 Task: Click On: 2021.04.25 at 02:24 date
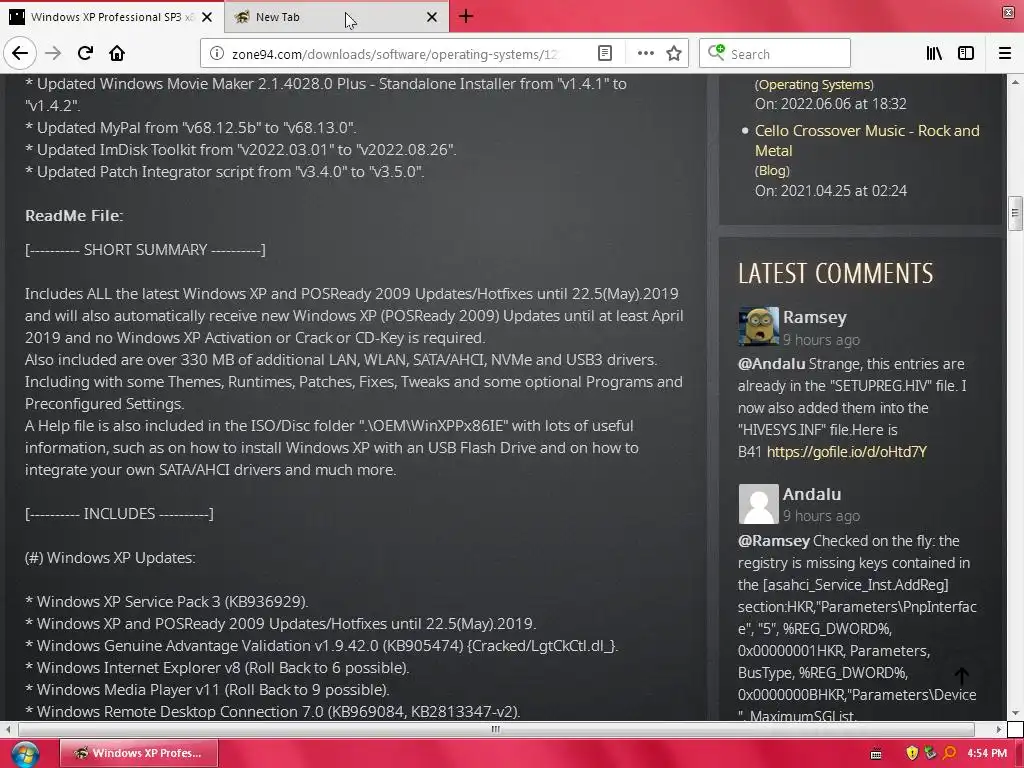click(x=831, y=191)
